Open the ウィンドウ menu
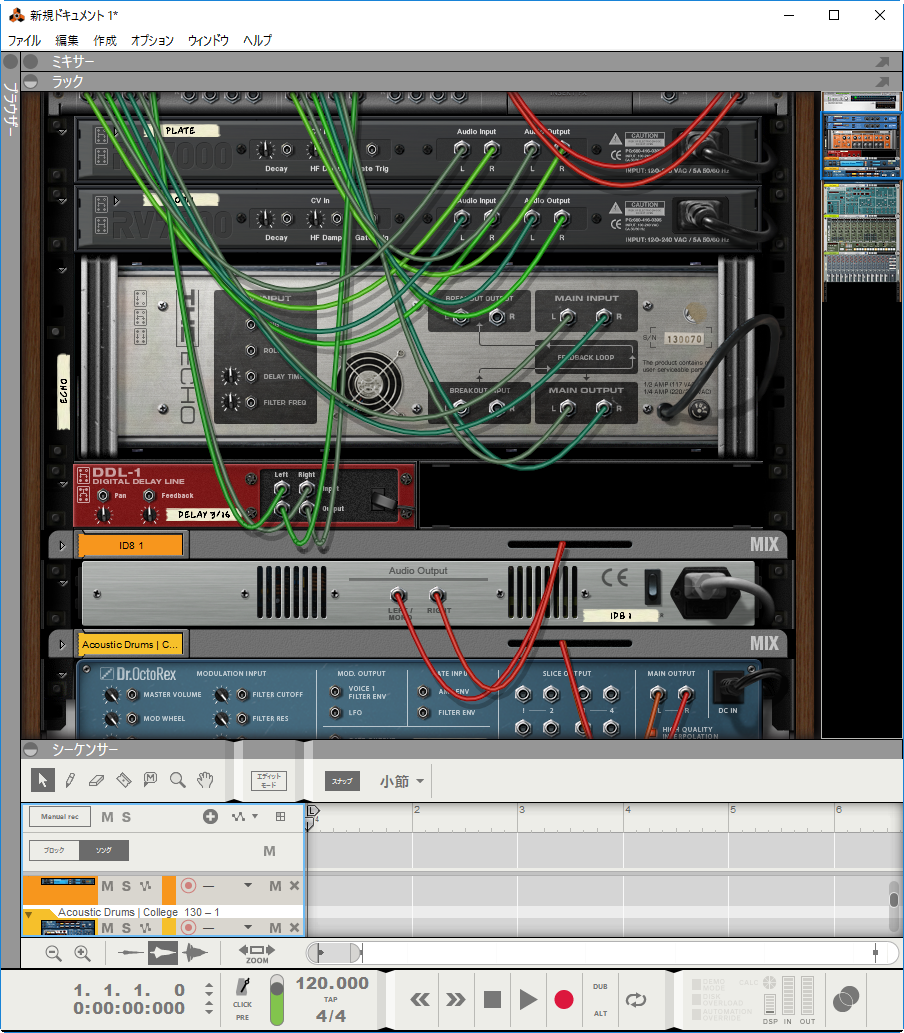Viewport: 904px width, 1033px height. tap(208, 40)
